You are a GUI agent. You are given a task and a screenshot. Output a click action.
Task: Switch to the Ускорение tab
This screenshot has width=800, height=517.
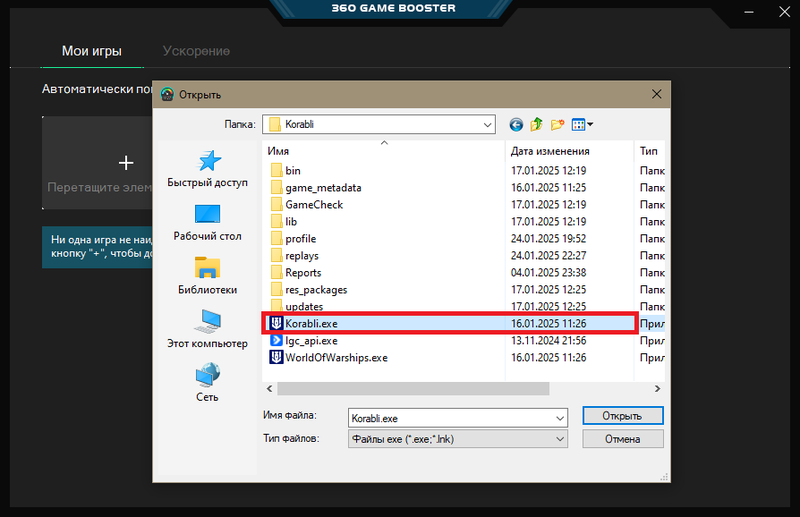click(x=196, y=51)
